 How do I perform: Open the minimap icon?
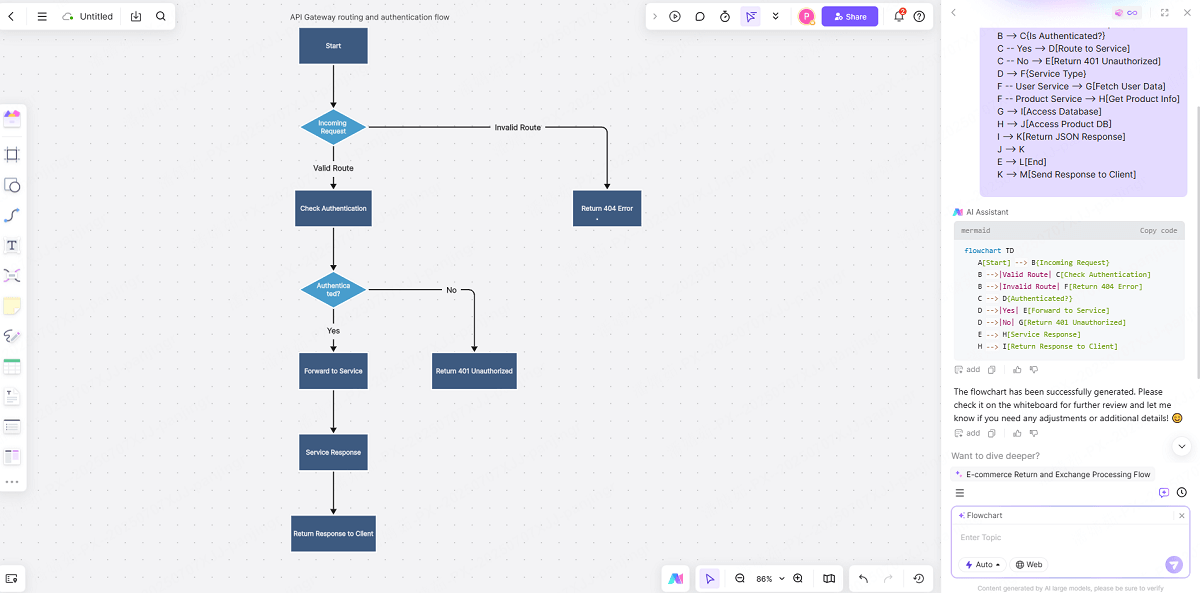tap(829, 578)
